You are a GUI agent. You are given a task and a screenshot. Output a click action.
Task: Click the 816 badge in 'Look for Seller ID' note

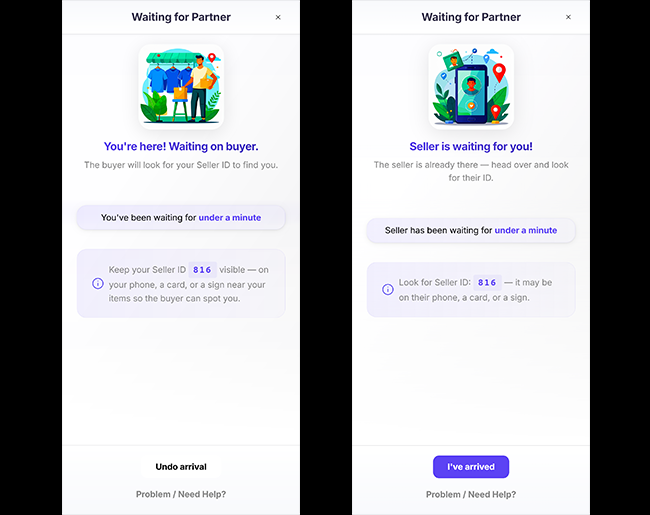(487, 283)
